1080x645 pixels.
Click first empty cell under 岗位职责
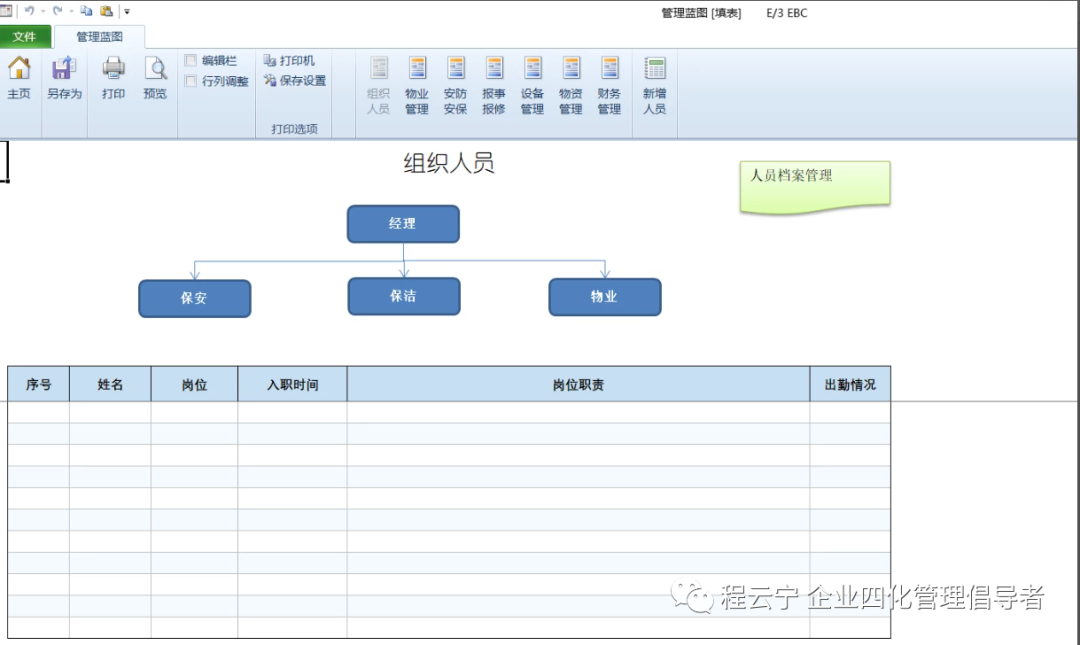(579, 412)
